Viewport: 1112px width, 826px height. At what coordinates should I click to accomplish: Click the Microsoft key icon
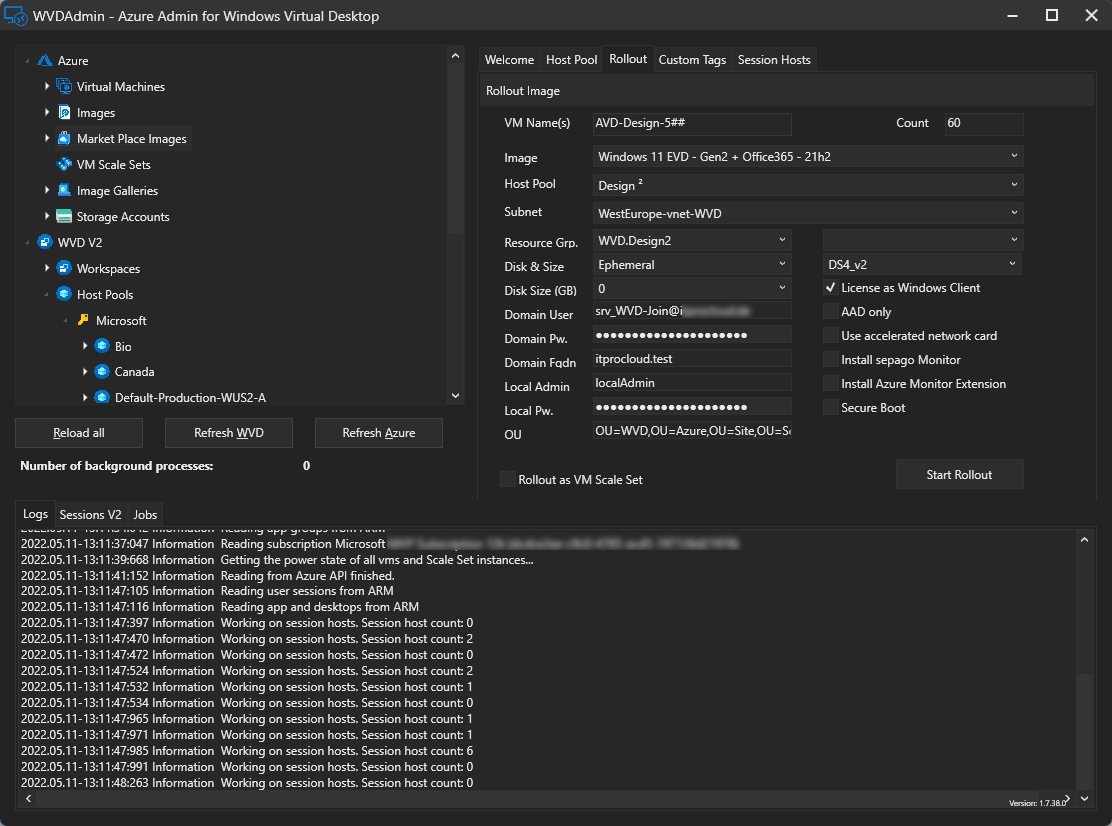[83, 320]
